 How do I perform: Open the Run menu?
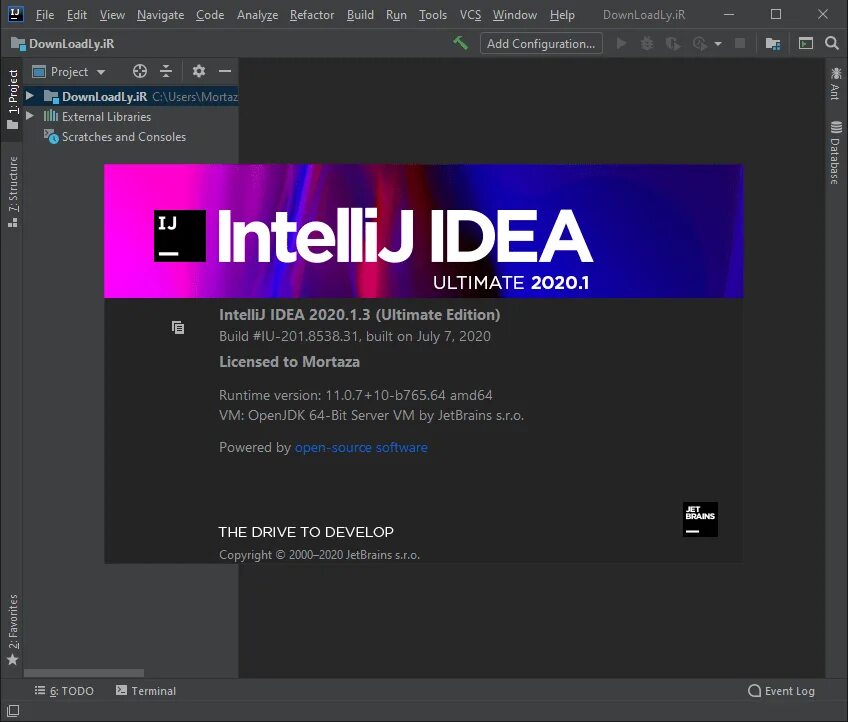click(396, 15)
